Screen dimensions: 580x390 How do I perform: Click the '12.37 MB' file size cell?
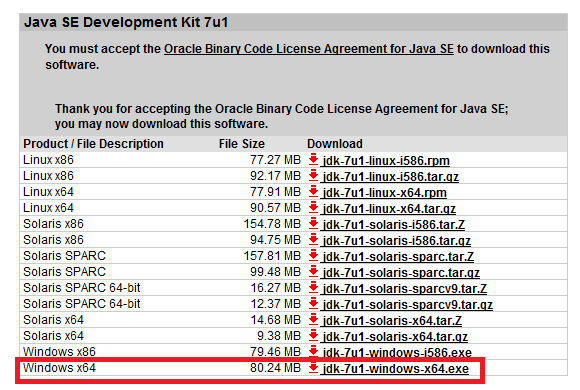[276, 304]
